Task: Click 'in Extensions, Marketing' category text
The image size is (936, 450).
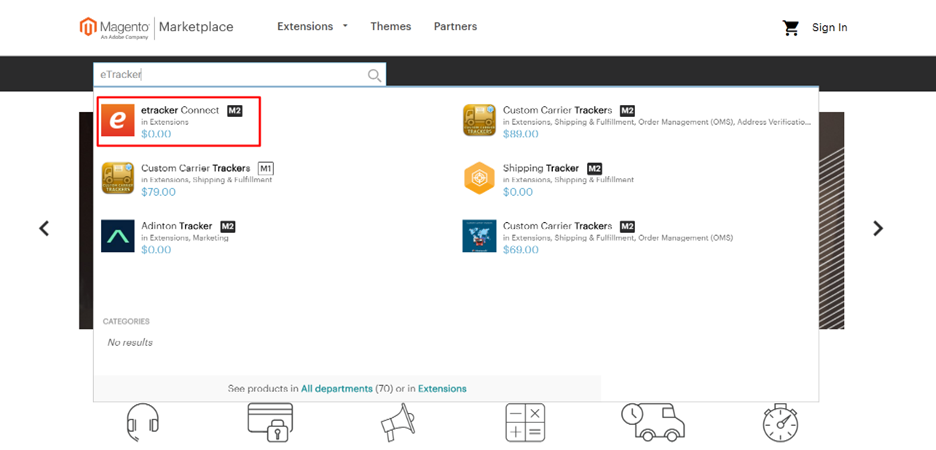Action: pos(185,238)
